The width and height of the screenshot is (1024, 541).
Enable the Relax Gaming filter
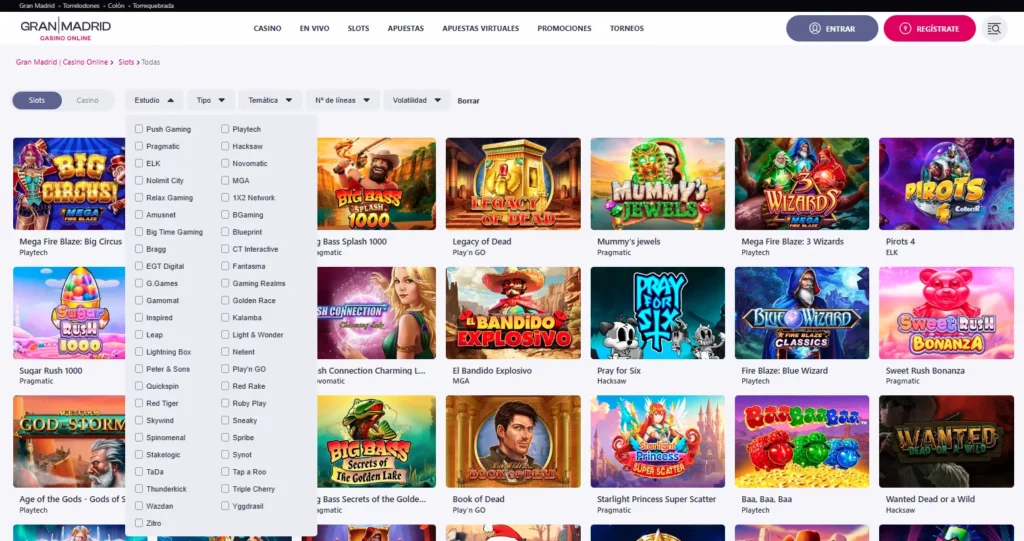pyautogui.click(x=138, y=197)
